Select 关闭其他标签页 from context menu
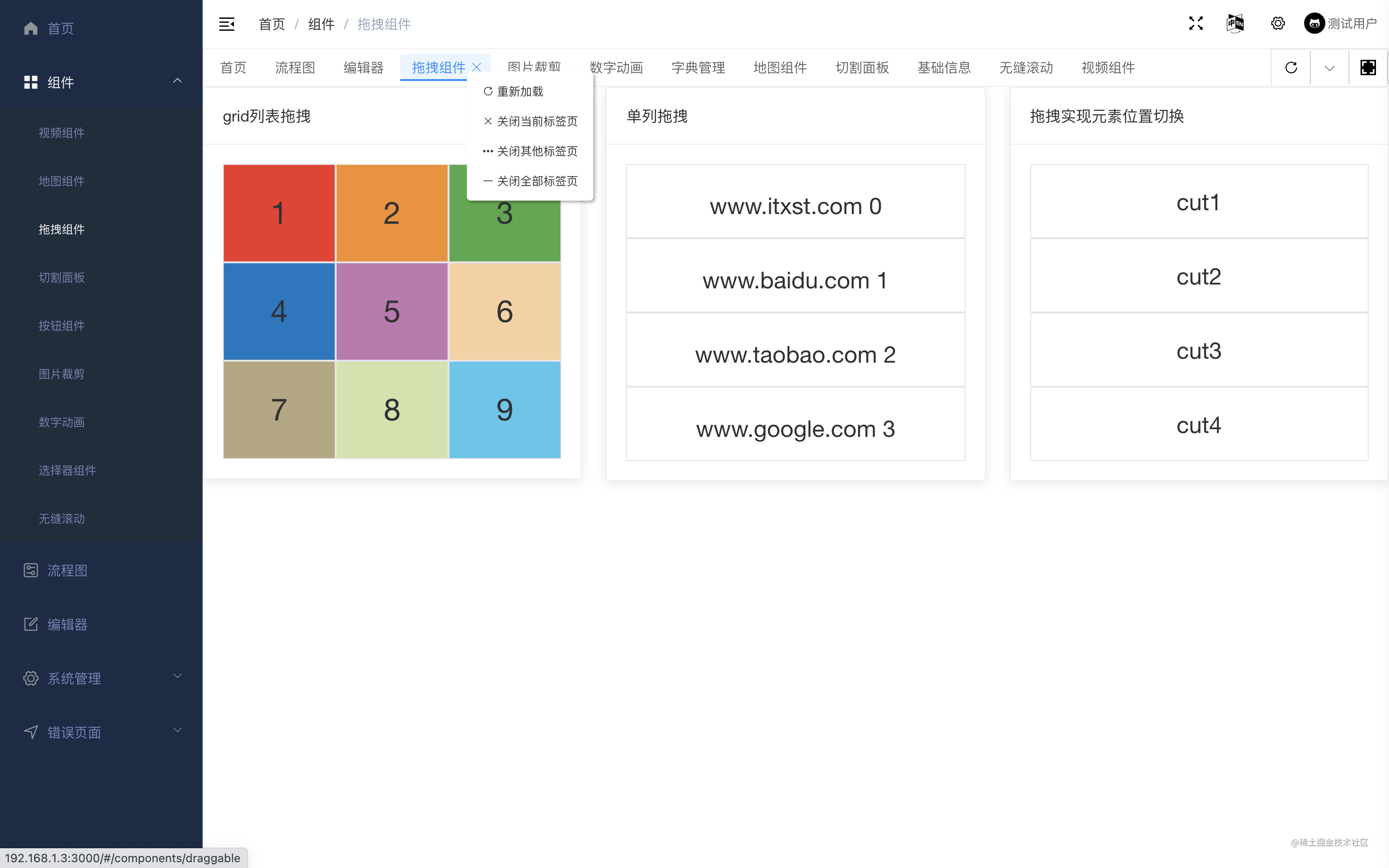1389x868 pixels. coord(537,151)
